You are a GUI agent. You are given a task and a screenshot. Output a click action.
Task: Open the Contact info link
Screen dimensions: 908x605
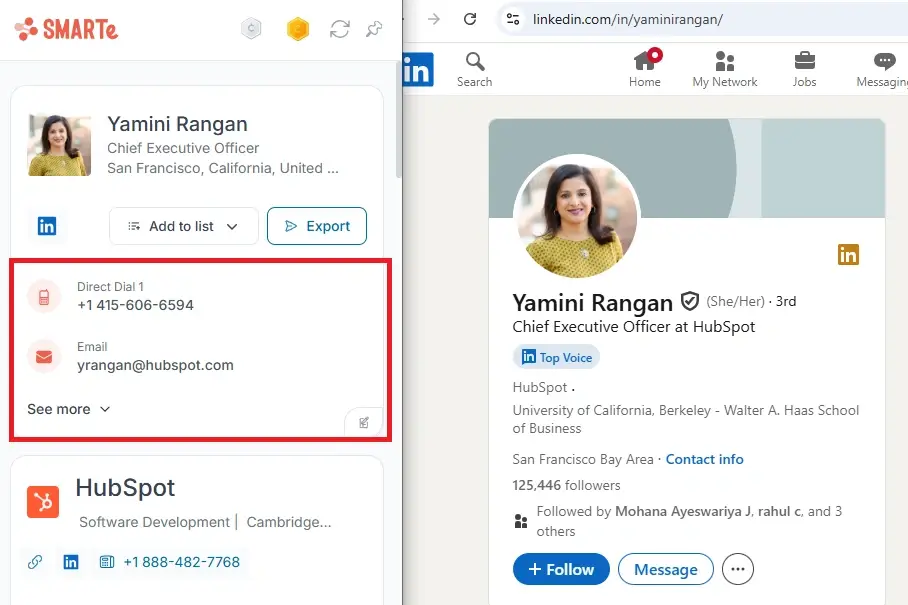(704, 459)
